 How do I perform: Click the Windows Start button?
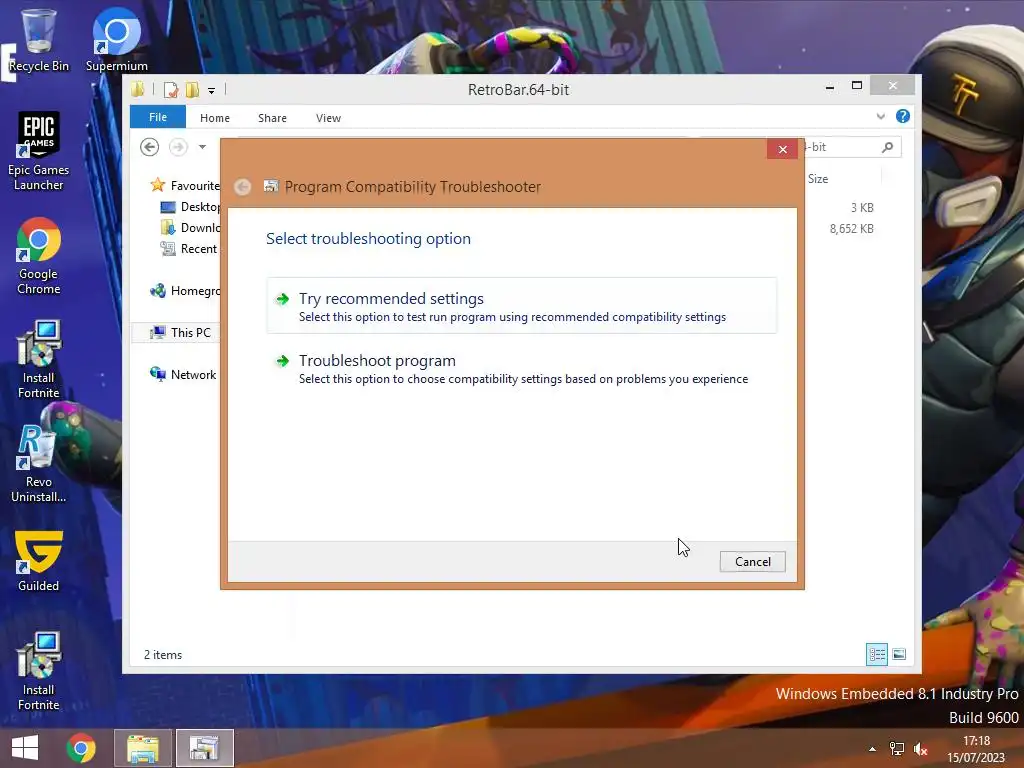25,748
